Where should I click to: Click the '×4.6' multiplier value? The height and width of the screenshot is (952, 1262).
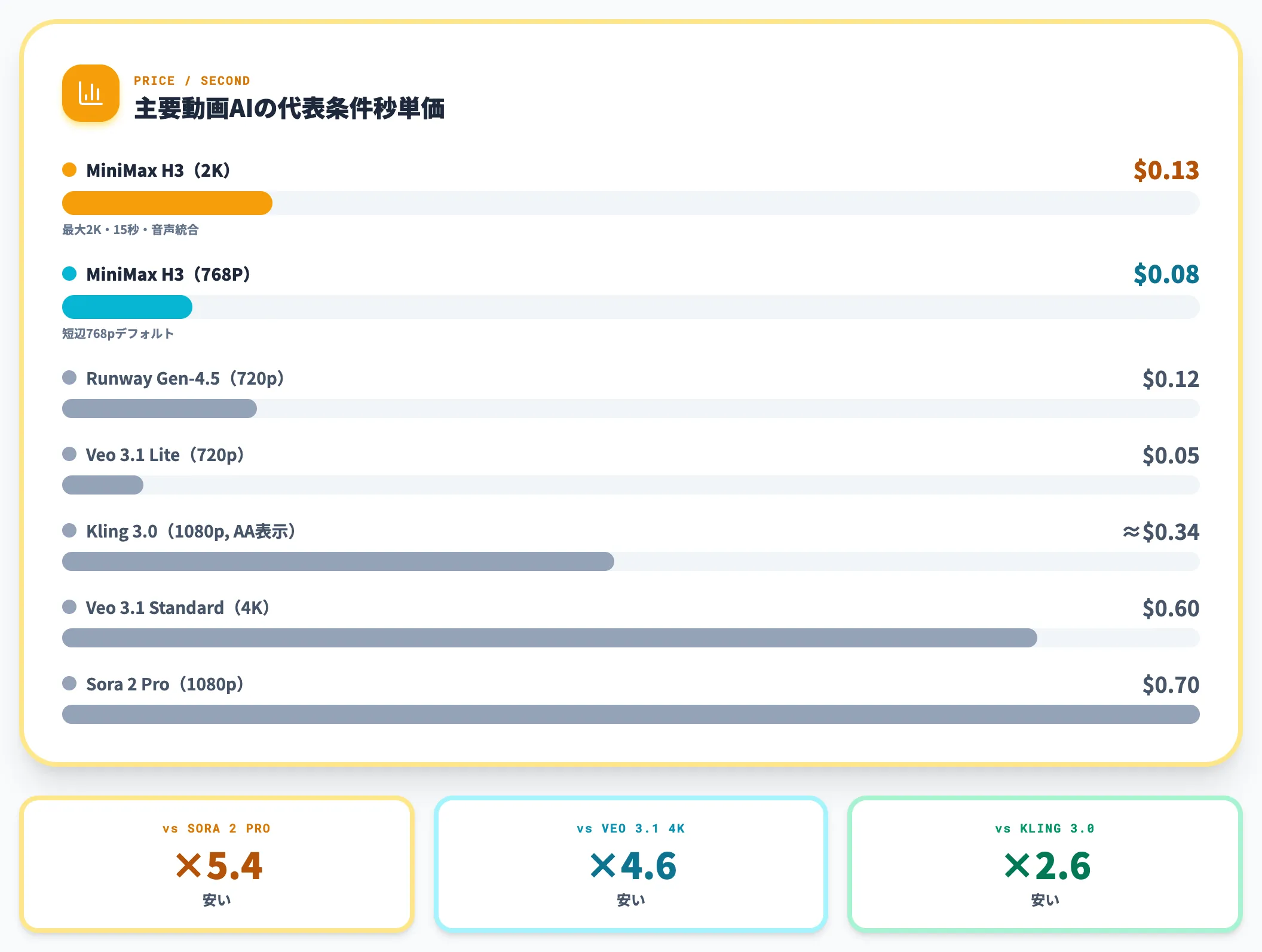pos(633,865)
